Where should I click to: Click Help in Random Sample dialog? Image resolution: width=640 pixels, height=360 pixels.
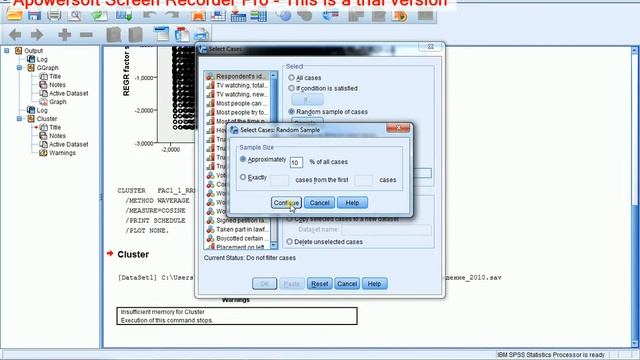tap(352, 202)
